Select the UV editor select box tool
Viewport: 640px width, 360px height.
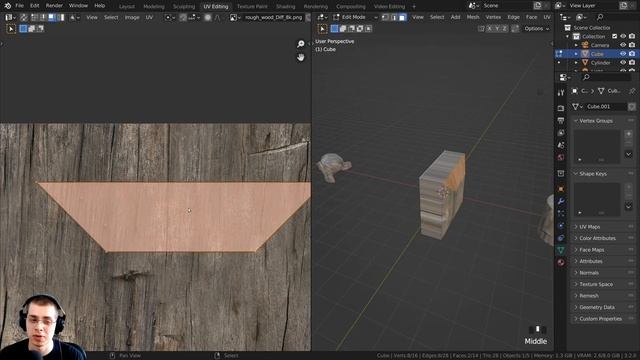[11, 29]
